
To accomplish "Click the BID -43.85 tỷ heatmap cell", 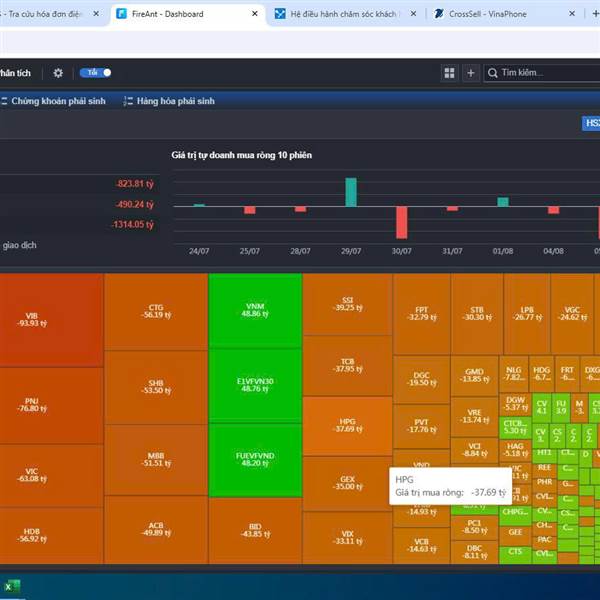I will (255, 530).
